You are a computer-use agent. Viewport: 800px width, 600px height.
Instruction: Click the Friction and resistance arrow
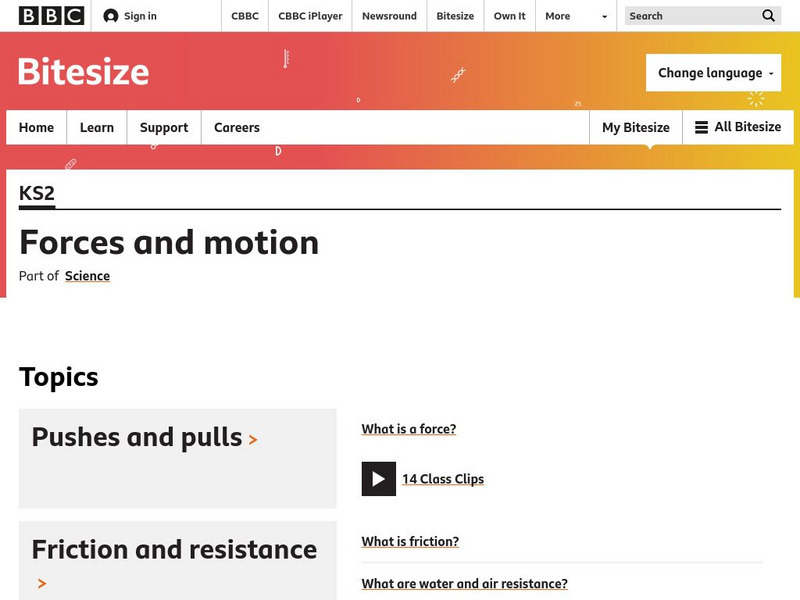41,583
